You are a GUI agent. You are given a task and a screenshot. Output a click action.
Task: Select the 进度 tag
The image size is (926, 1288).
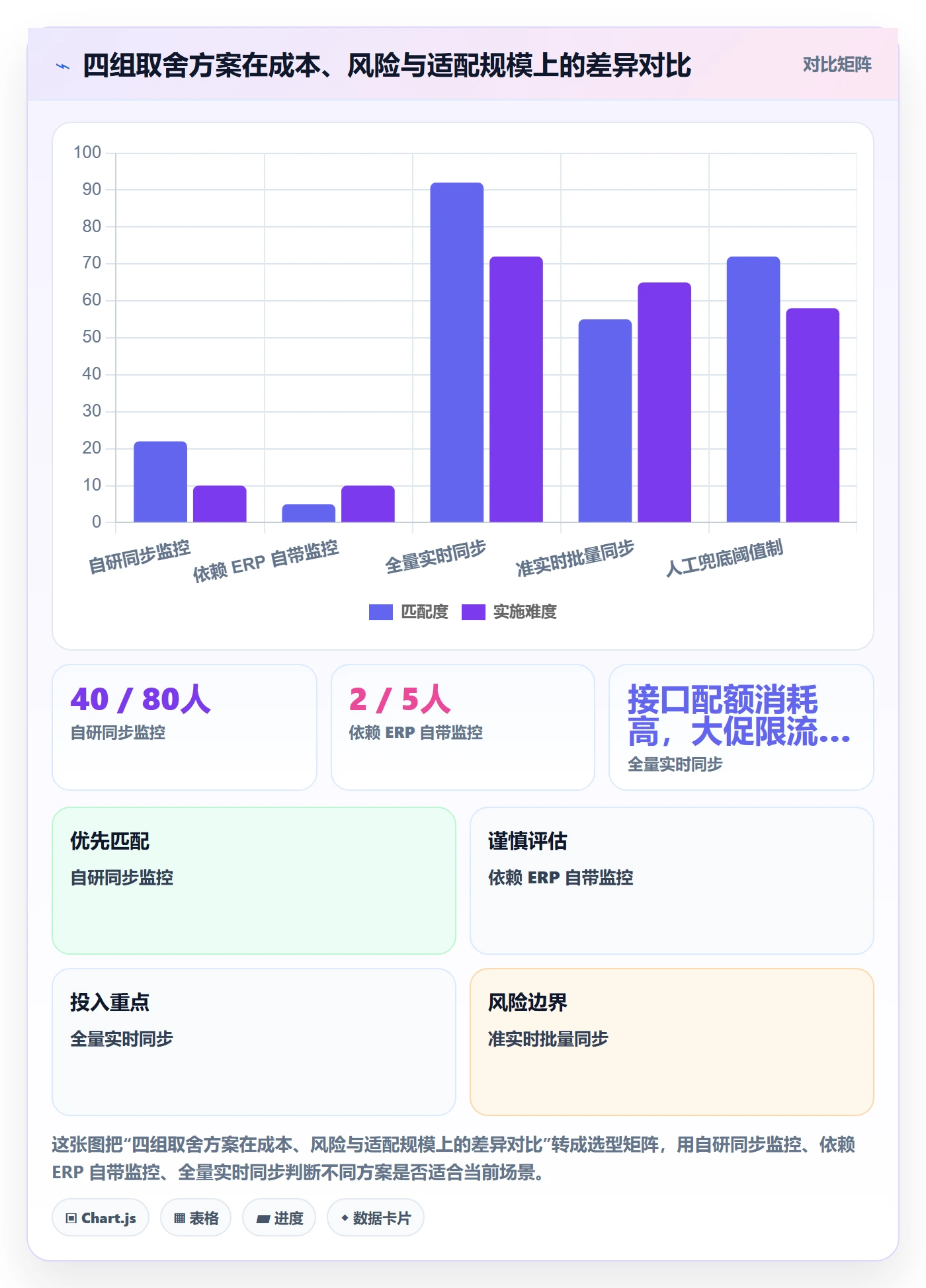[279, 1217]
